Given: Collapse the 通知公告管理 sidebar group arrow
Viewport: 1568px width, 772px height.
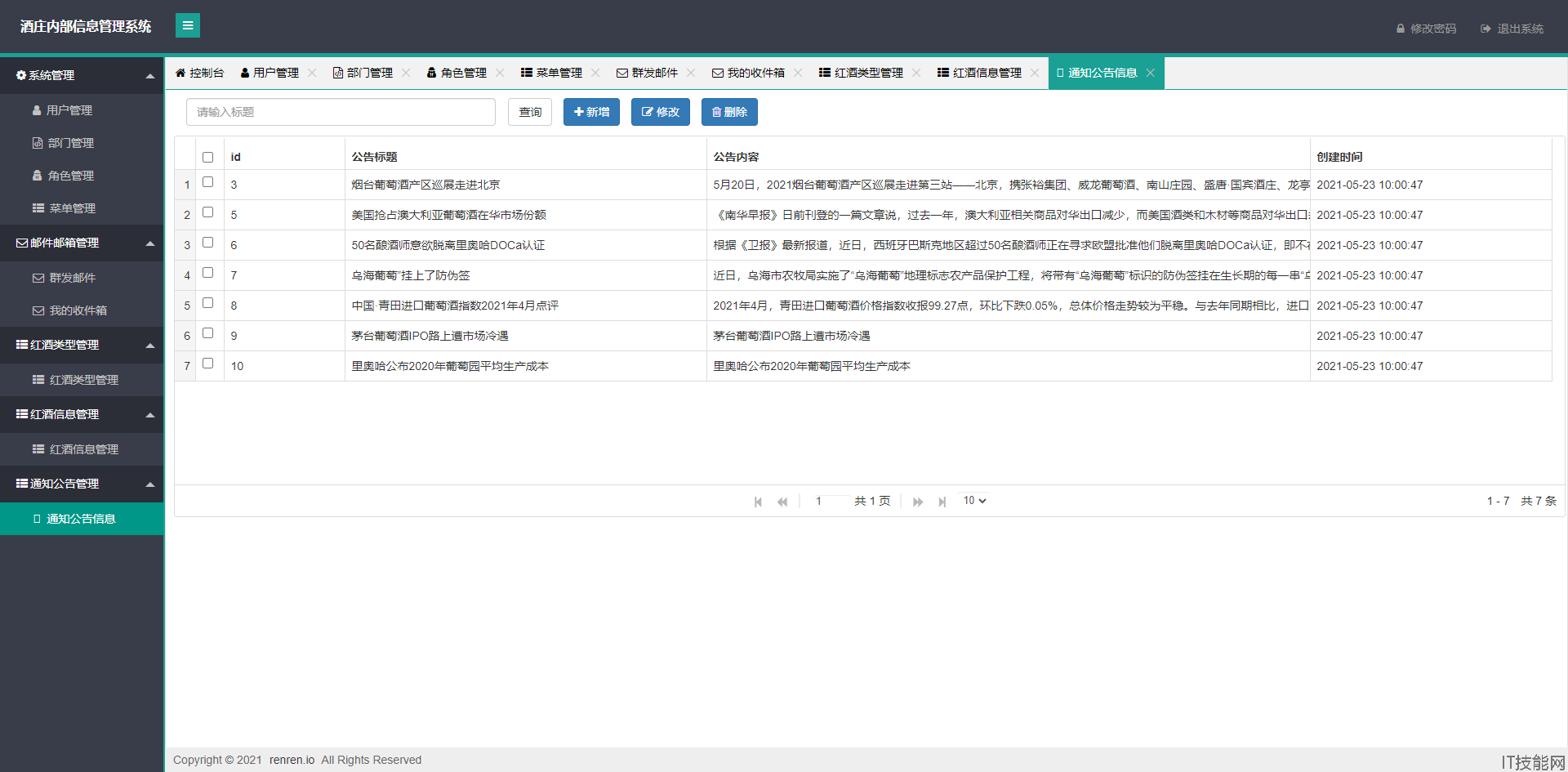Looking at the screenshot, I should tap(150, 484).
